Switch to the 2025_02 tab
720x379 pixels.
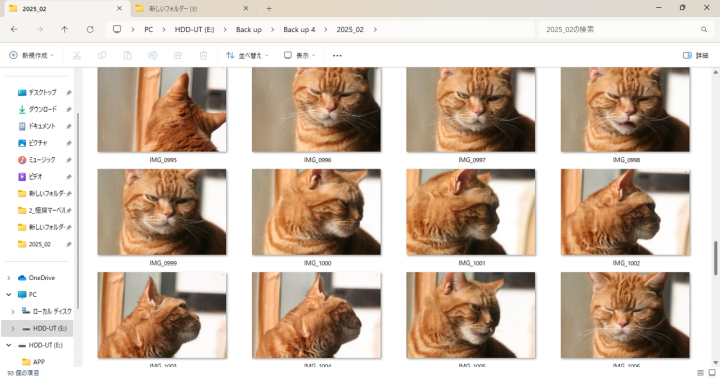click(x=66, y=9)
